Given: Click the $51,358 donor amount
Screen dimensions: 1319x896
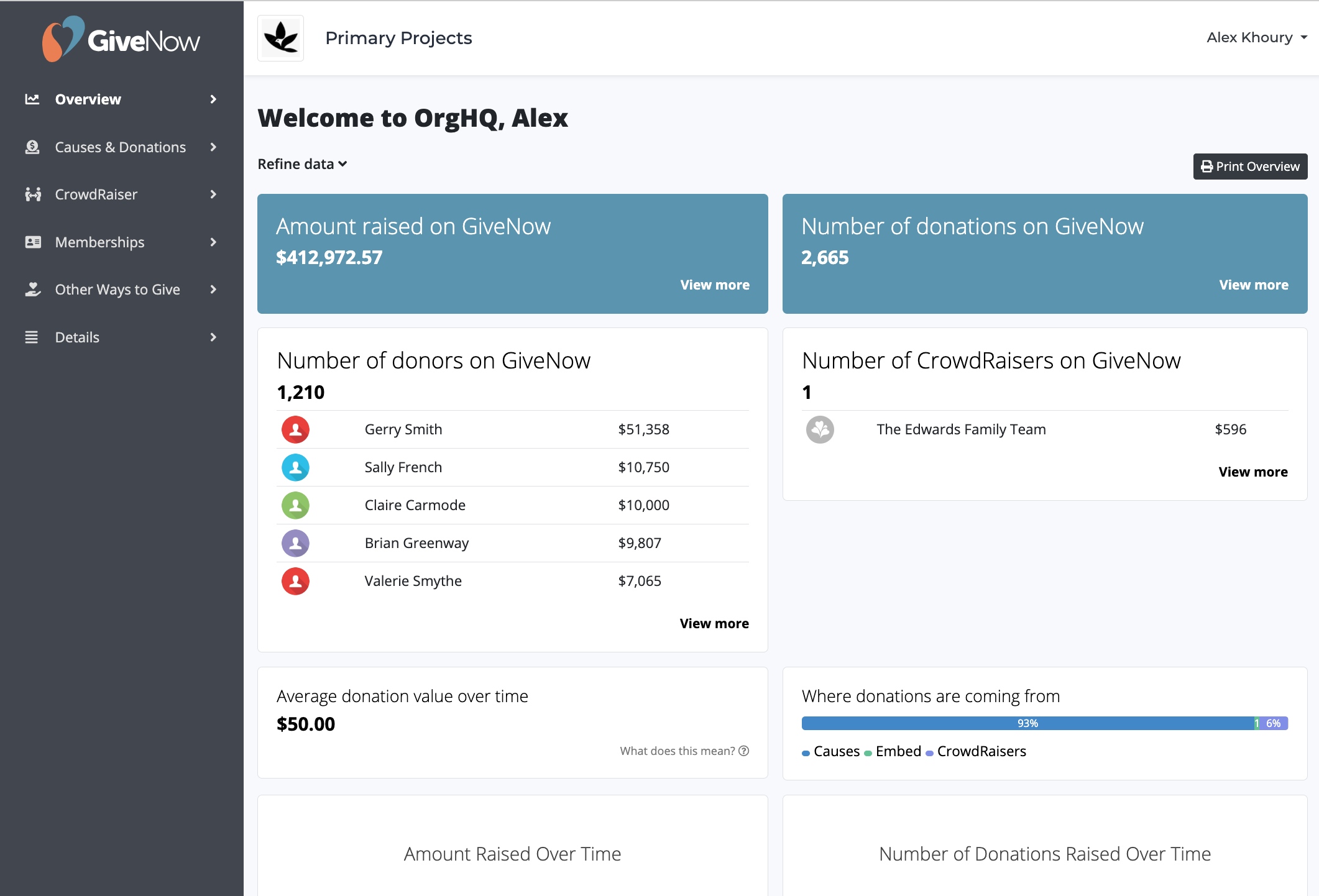Looking at the screenshot, I should (x=643, y=429).
